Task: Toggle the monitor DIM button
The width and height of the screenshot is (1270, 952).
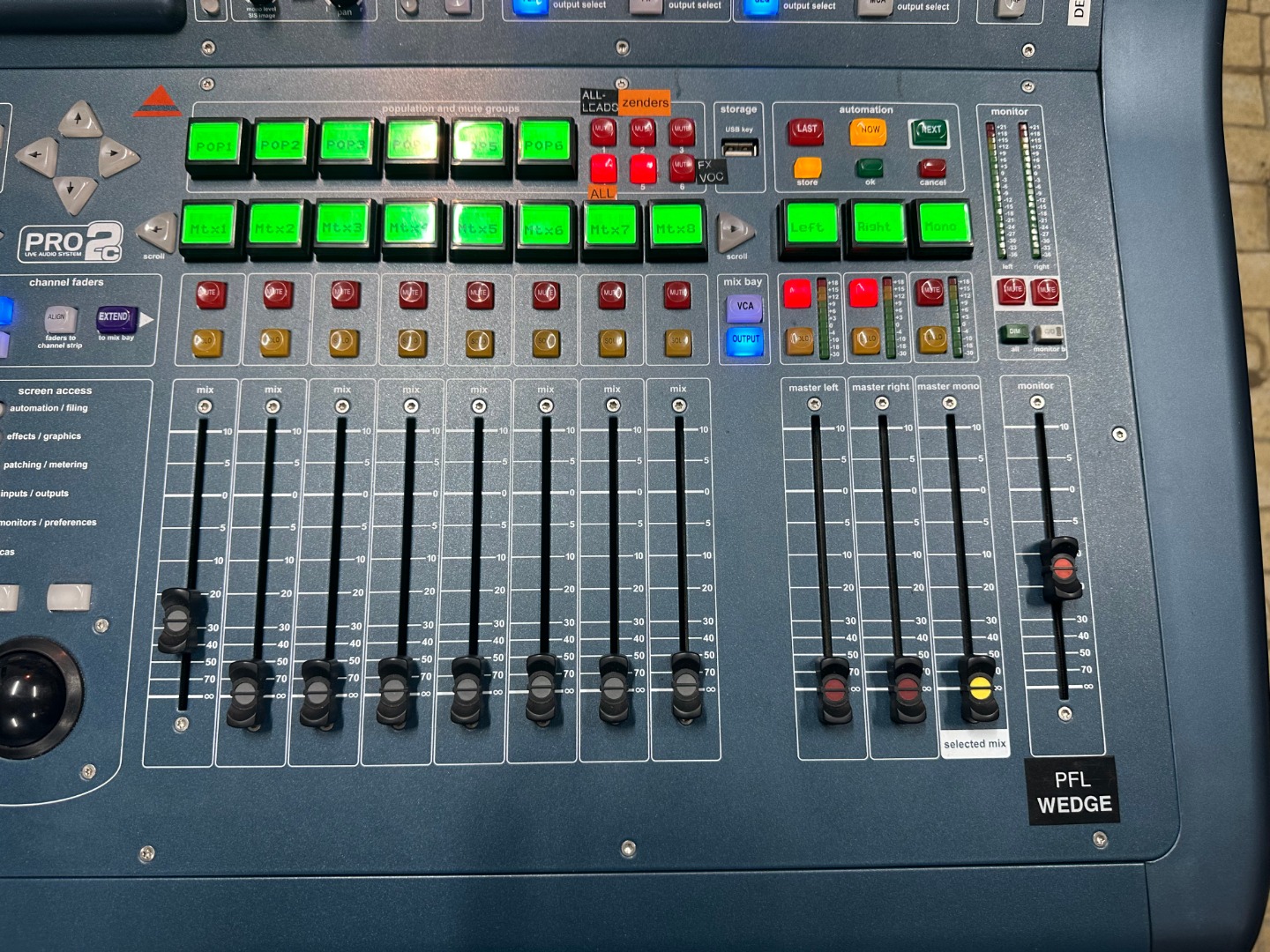Action: coord(1013,332)
